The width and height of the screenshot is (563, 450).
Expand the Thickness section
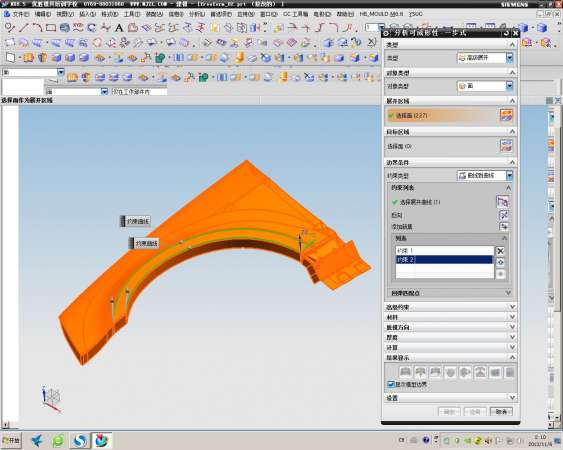451,337
